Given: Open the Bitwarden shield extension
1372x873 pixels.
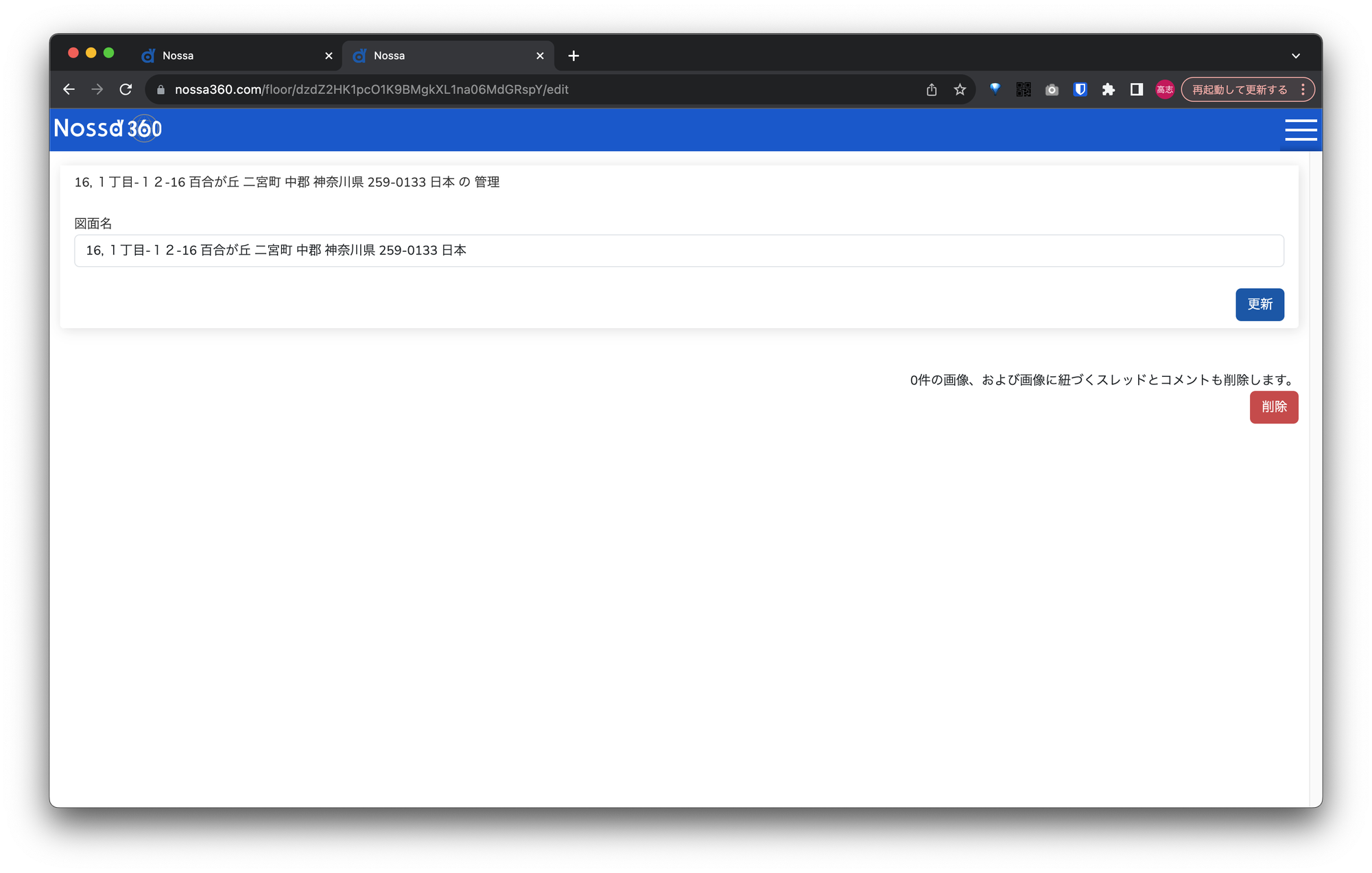Looking at the screenshot, I should [x=1080, y=90].
